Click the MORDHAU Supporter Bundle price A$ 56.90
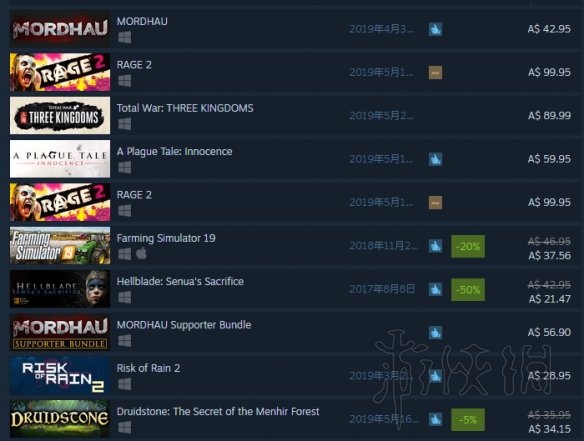This screenshot has height=441, width=584. click(549, 332)
